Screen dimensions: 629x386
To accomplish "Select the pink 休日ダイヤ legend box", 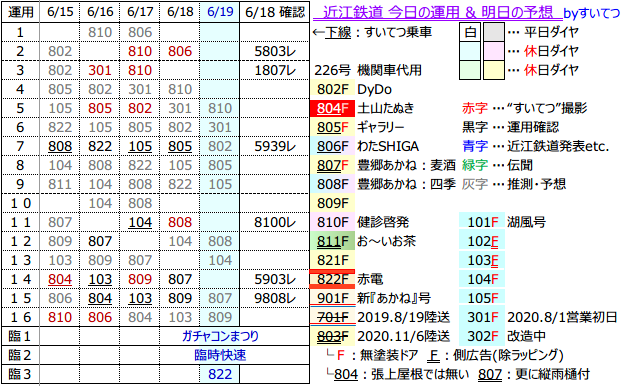I will coord(494,51).
